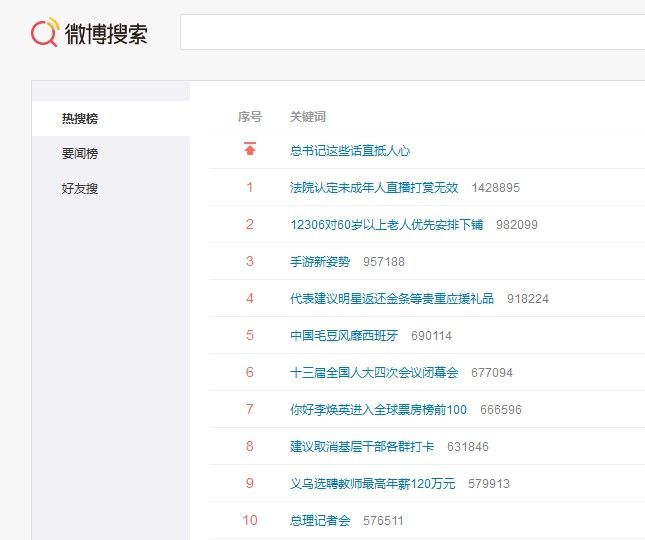Open pinned topic 总书记这些话直抵人心

coord(350,151)
